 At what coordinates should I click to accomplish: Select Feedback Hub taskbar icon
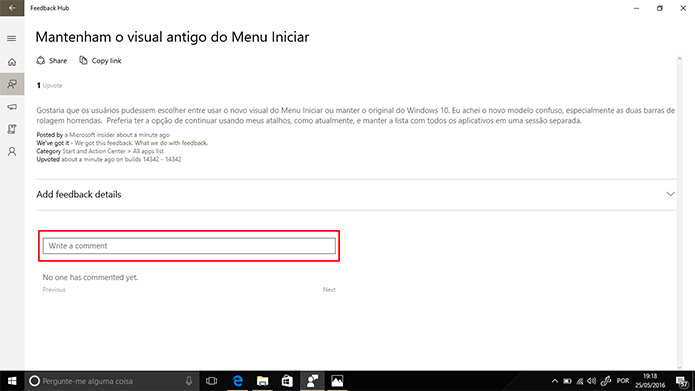coord(312,381)
